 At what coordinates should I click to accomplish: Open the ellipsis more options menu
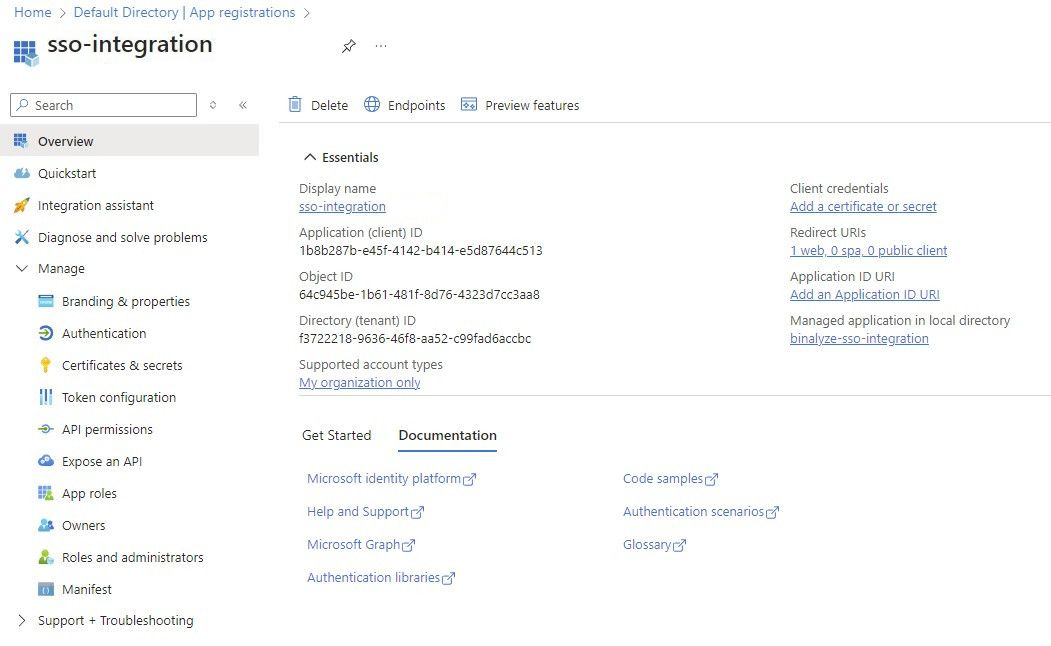381,46
